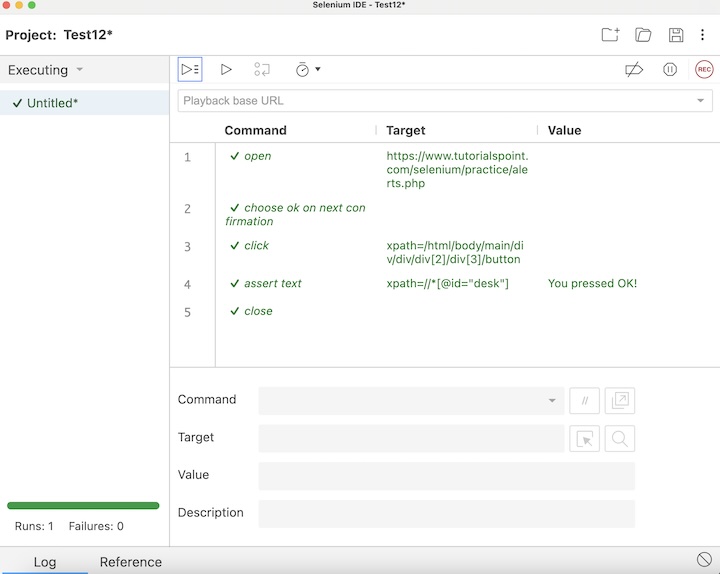Create new project icon

coord(610,35)
